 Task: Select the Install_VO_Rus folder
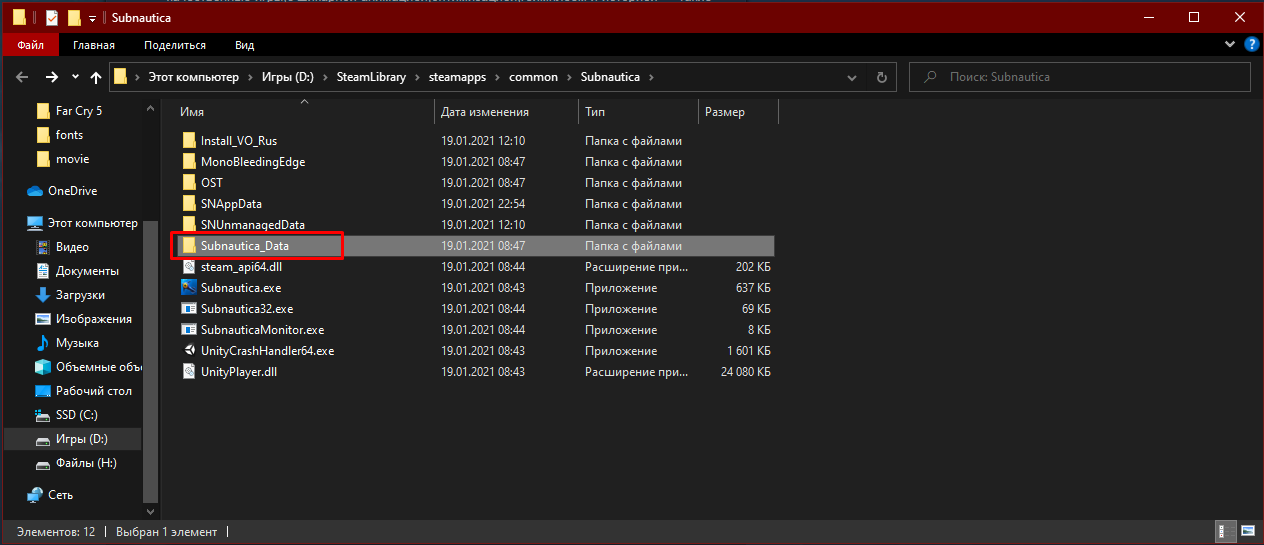click(238, 141)
